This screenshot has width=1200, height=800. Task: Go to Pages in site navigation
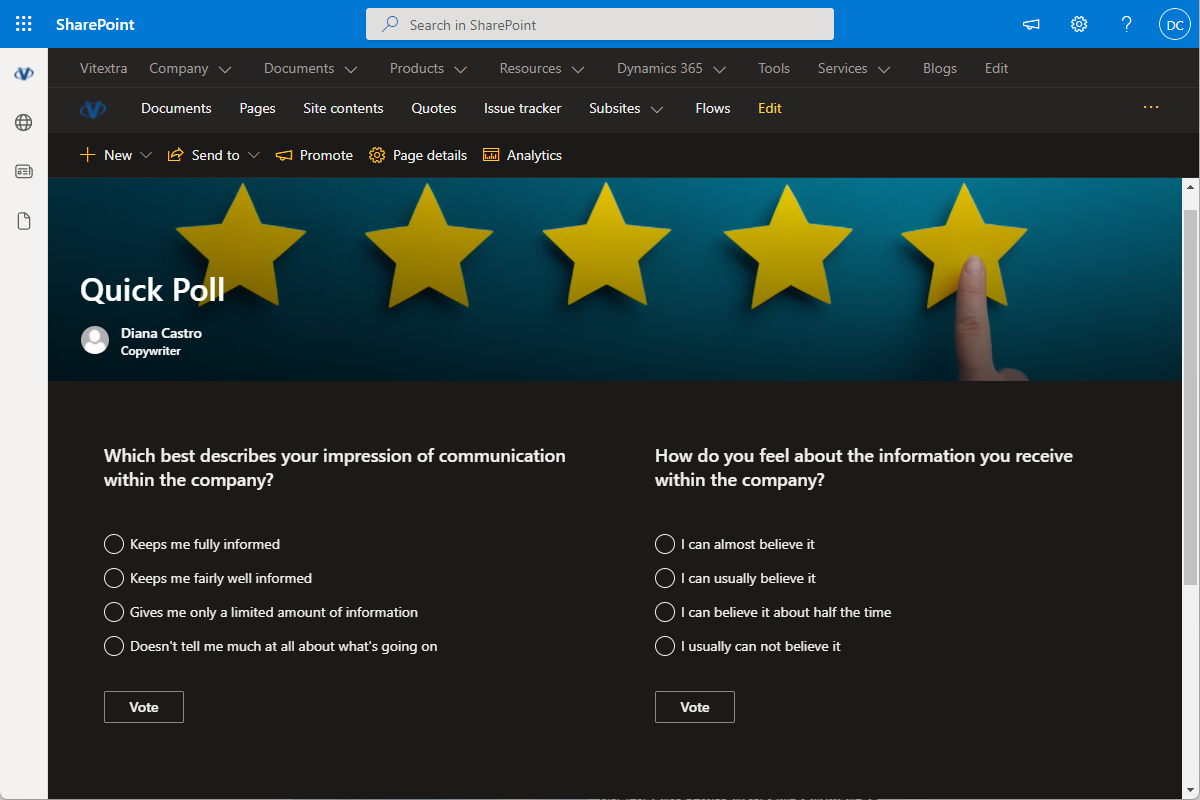(257, 108)
